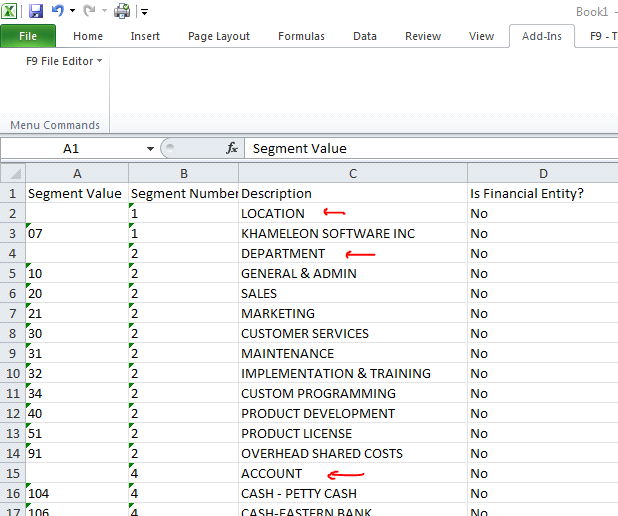Viewport: 618px width, 516px height.
Task: Click the Excel application icon
Action: (x=9, y=11)
